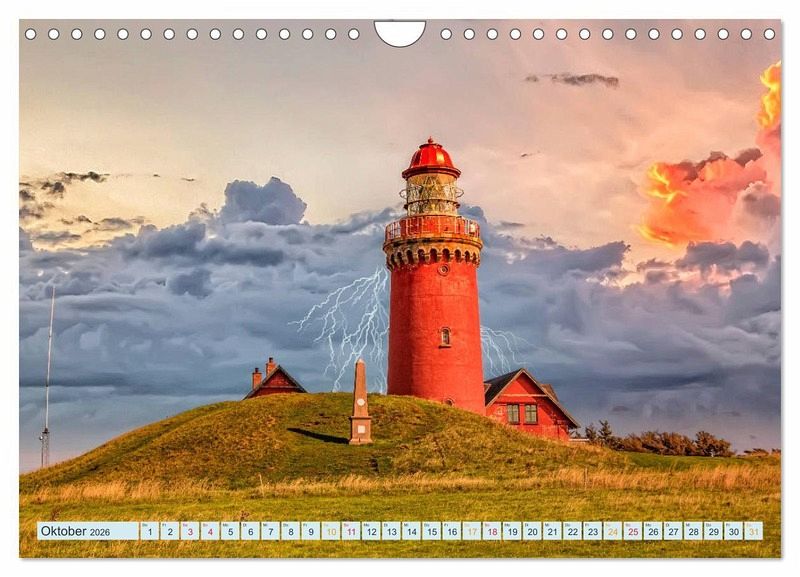Select day 7 cell
The height and width of the screenshot is (577, 800).
pyautogui.click(x=270, y=531)
